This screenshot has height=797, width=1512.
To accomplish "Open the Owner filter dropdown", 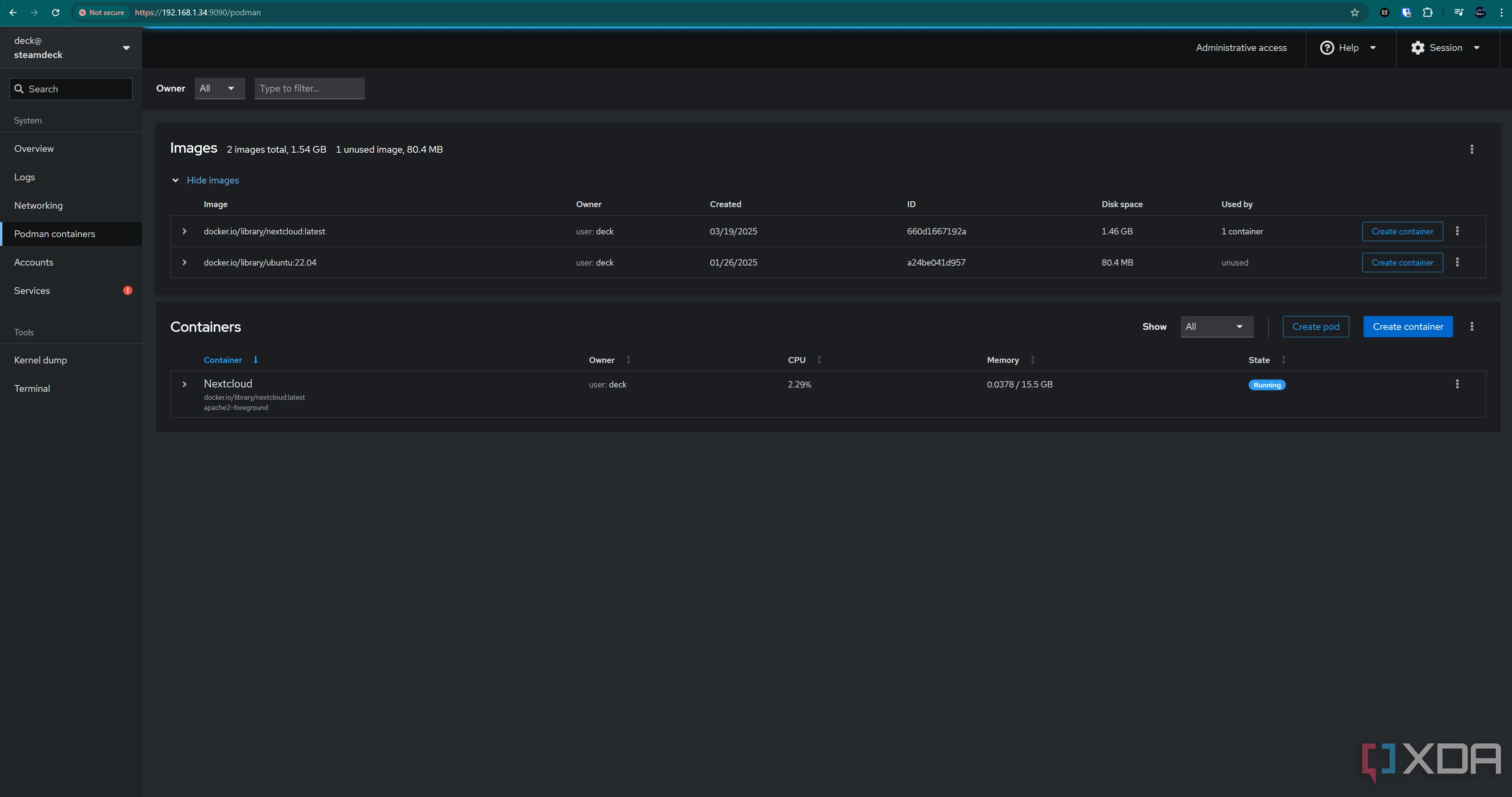I will click(220, 88).
